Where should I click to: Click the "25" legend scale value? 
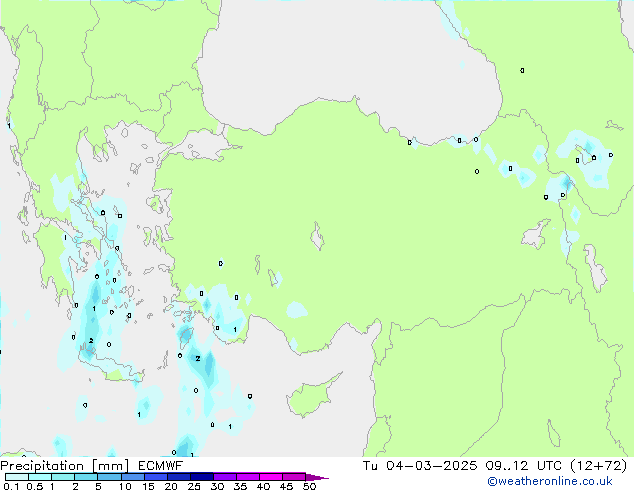[x=194, y=486]
